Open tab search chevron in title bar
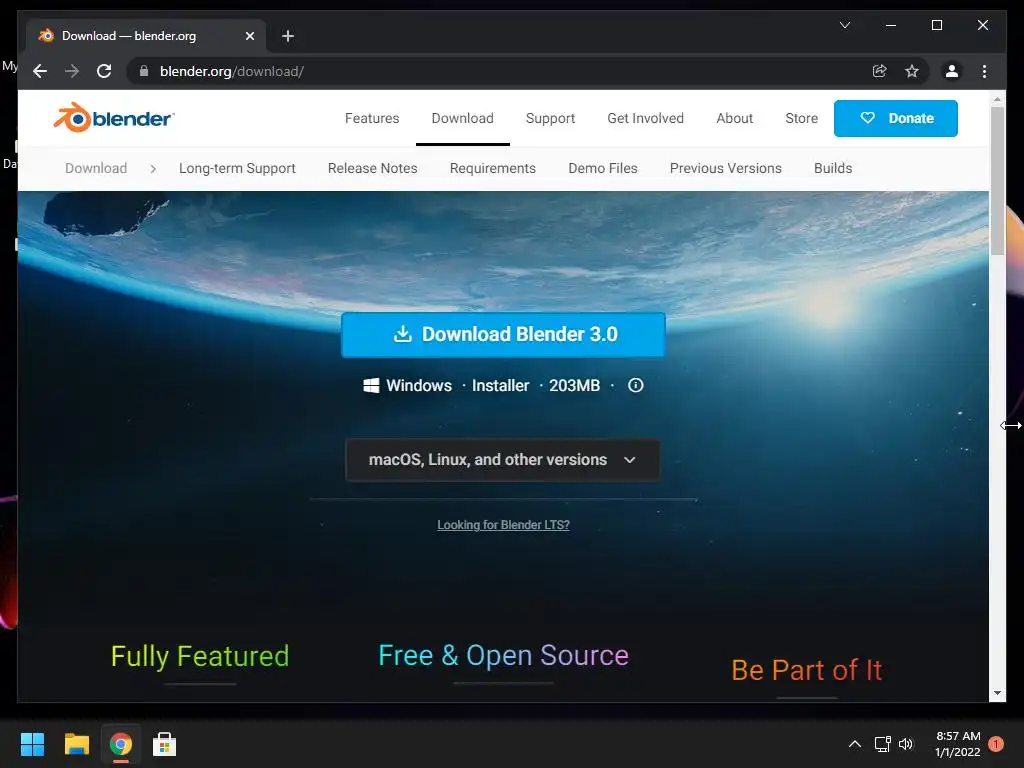 844,25
